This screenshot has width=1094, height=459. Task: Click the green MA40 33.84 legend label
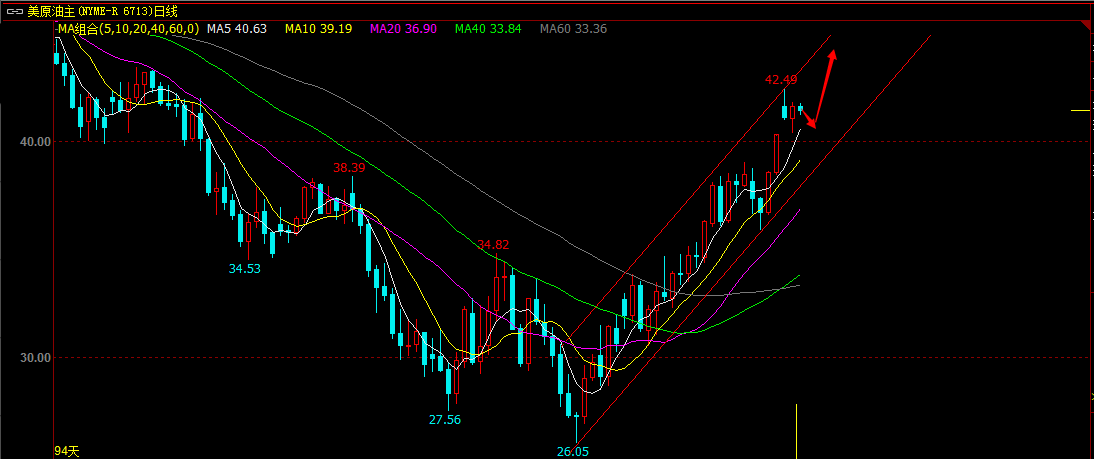point(488,30)
